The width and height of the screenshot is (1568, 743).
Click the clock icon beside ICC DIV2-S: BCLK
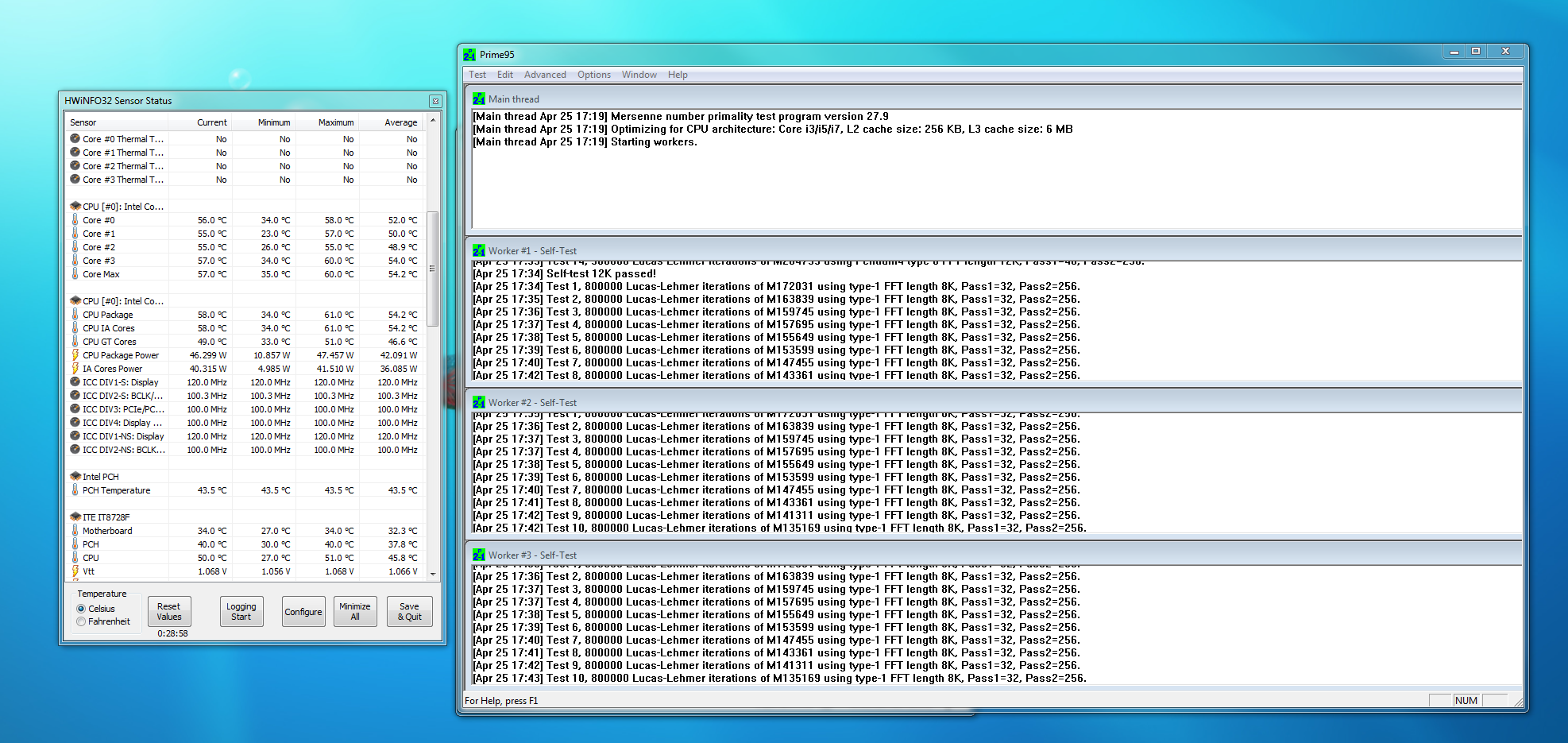tap(75, 396)
